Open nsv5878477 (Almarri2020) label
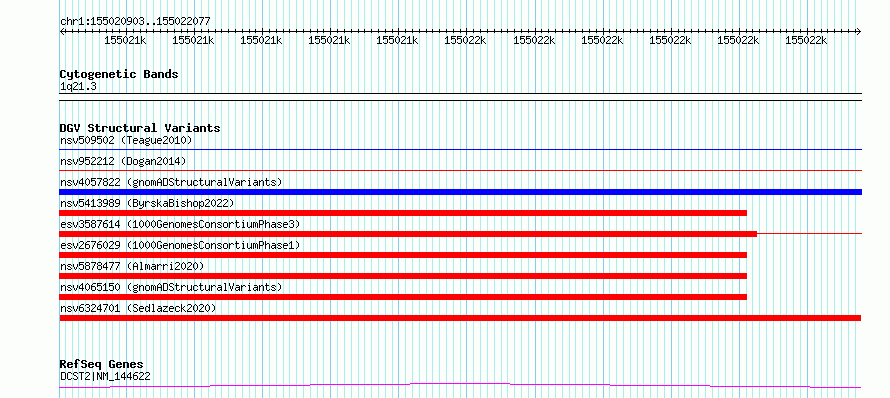890x398 pixels. pos(132,266)
